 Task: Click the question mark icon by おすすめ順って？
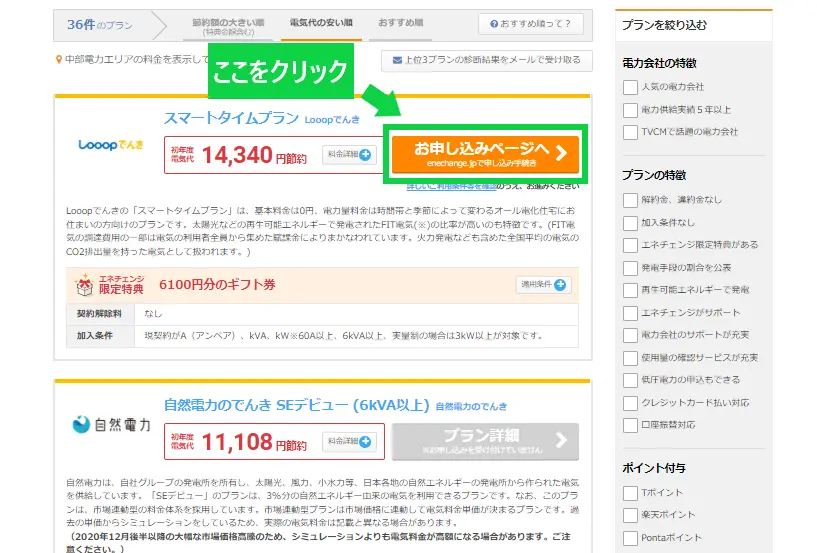pos(494,24)
